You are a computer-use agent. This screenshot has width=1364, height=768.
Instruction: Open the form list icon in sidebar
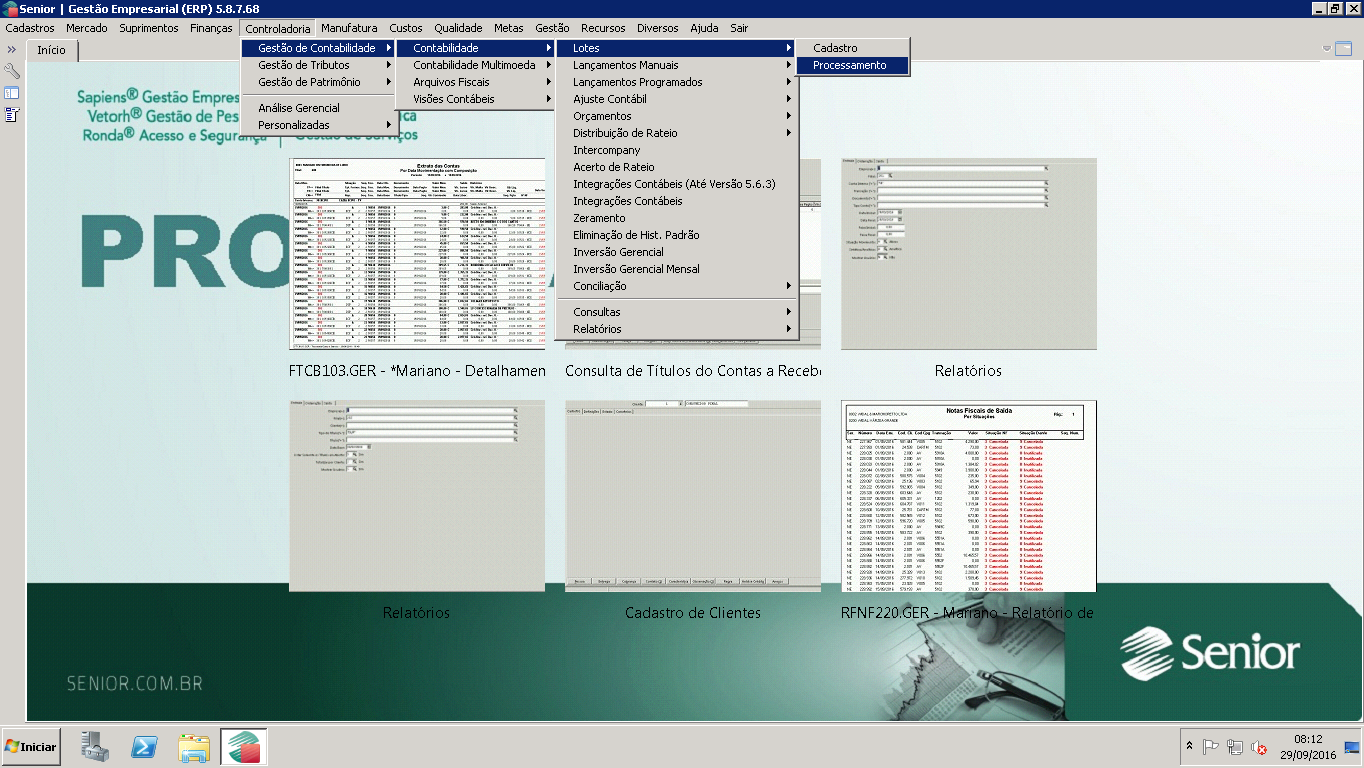pos(12,115)
